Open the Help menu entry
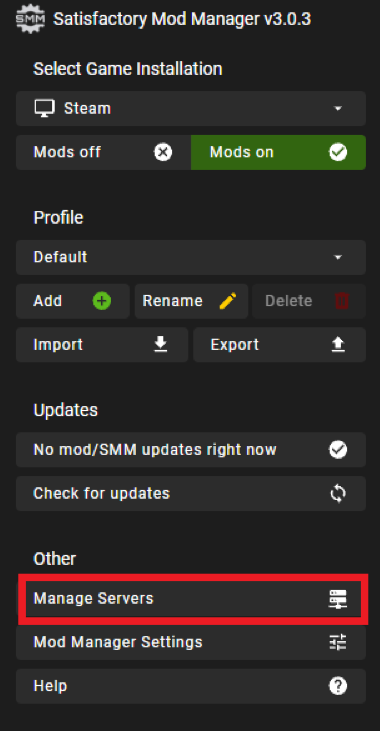The image size is (380, 731). (191, 686)
